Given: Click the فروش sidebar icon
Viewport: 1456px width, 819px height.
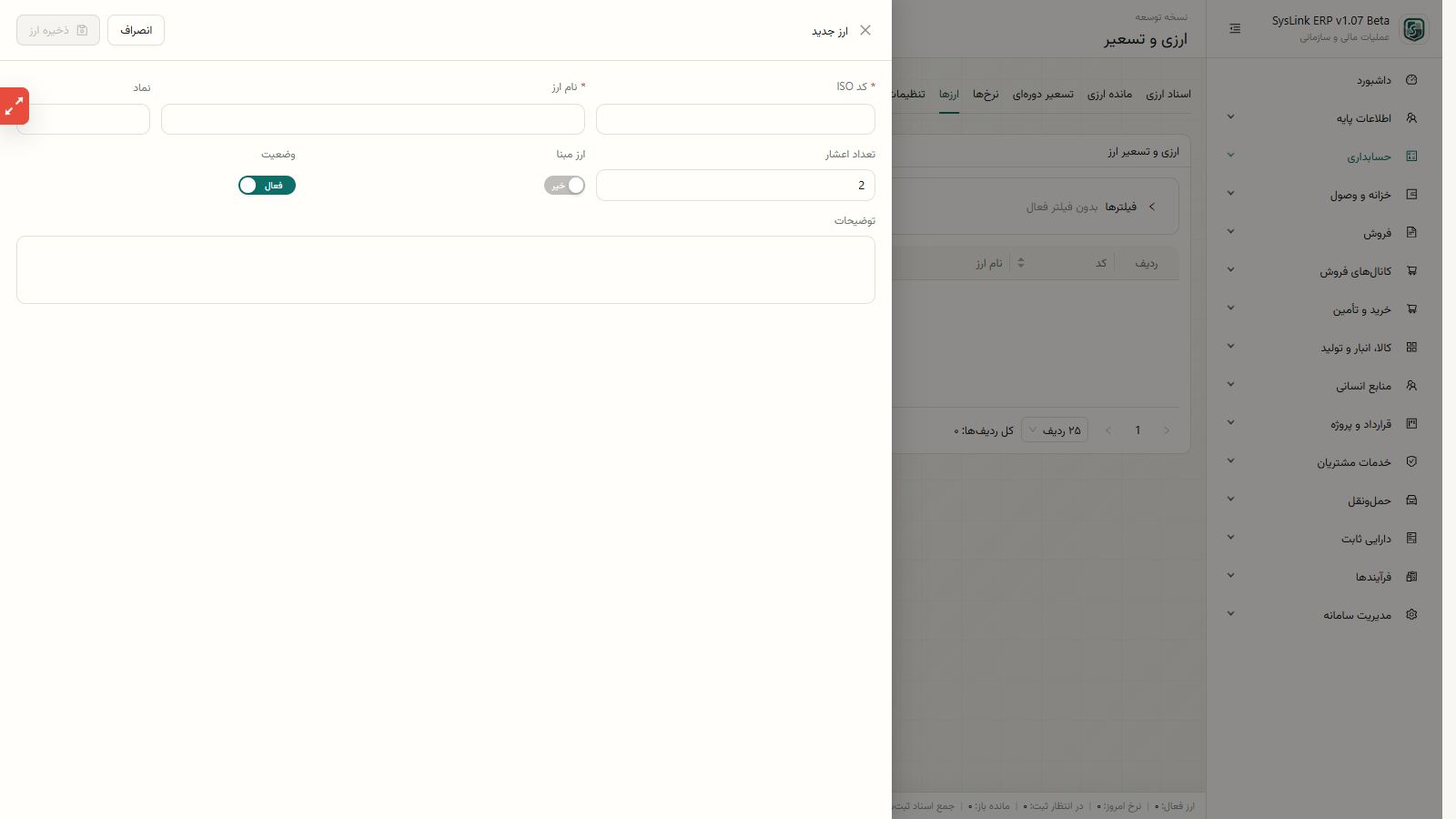Looking at the screenshot, I should coord(1411,233).
